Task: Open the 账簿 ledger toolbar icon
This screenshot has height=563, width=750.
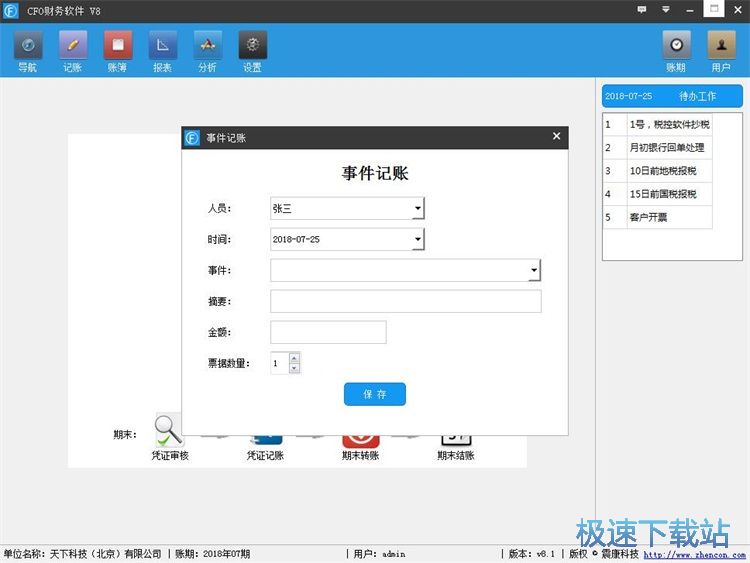Action: coord(118,51)
